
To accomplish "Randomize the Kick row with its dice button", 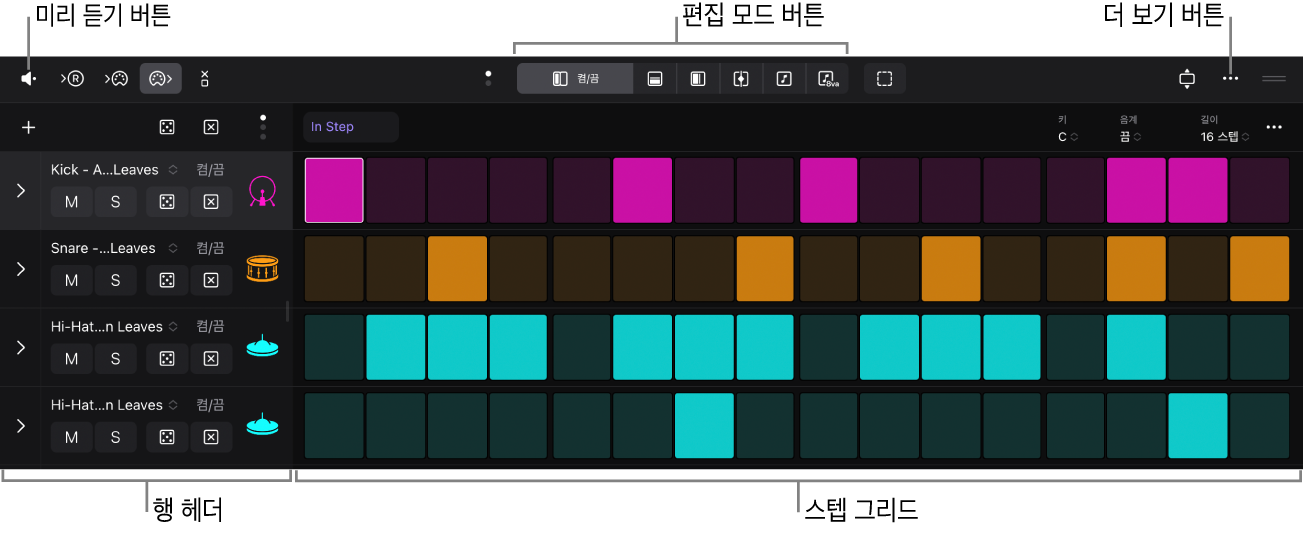I will click(x=167, y=202).
